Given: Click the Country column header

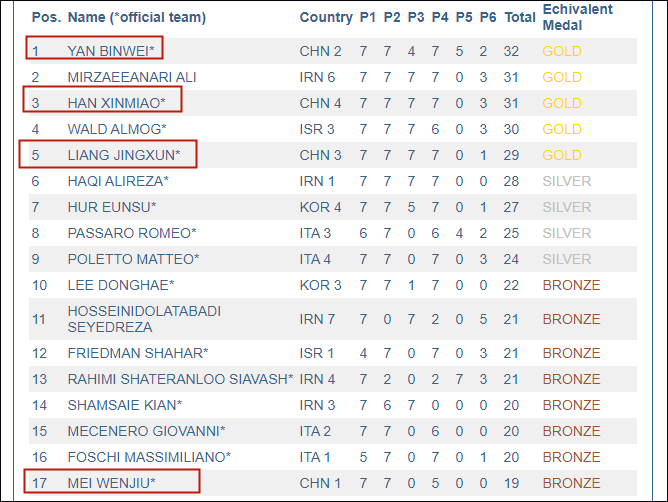Looking at the screenshot, I should [325, 18].
